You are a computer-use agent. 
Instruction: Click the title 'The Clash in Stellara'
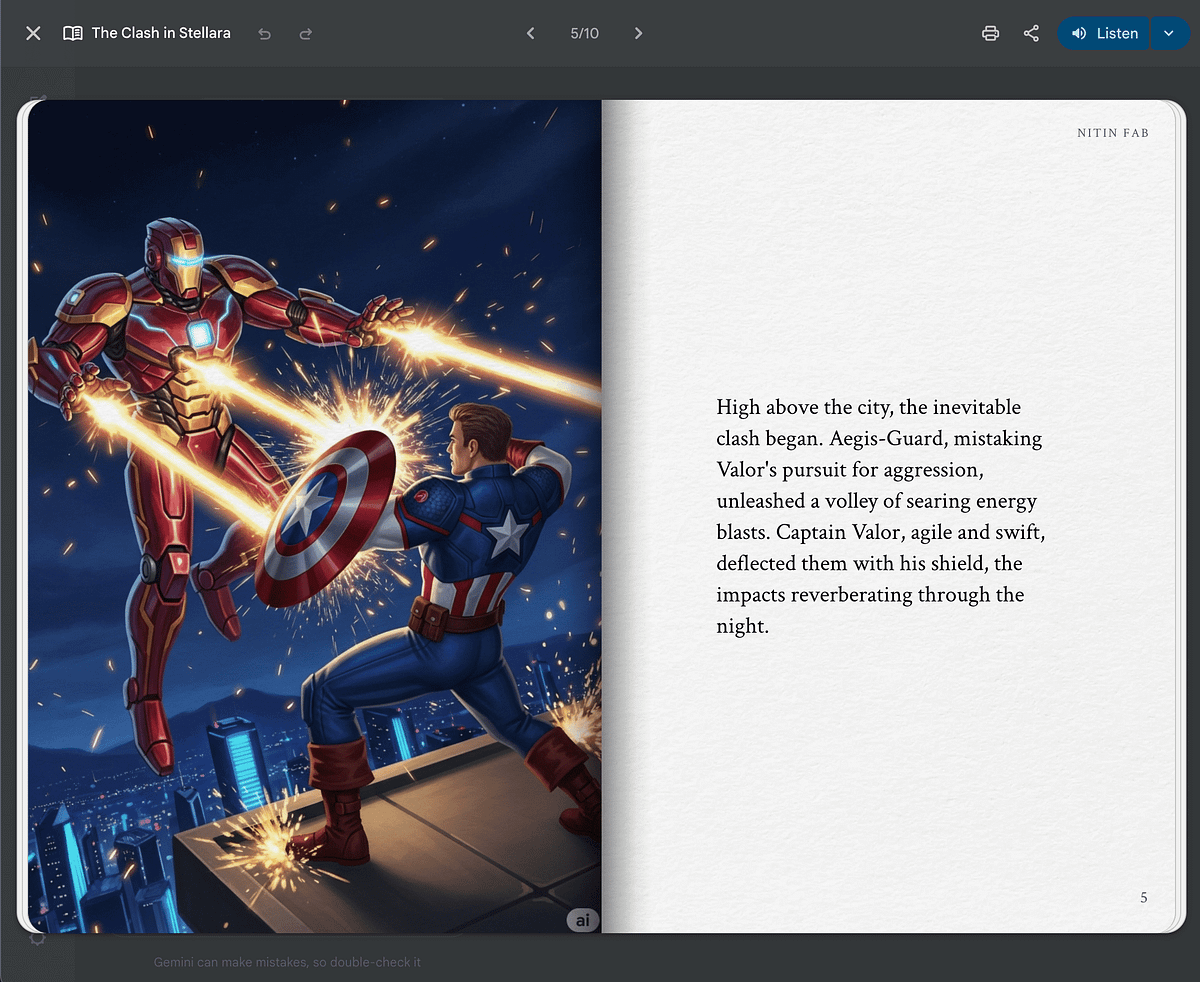click(x=161, y=33)
